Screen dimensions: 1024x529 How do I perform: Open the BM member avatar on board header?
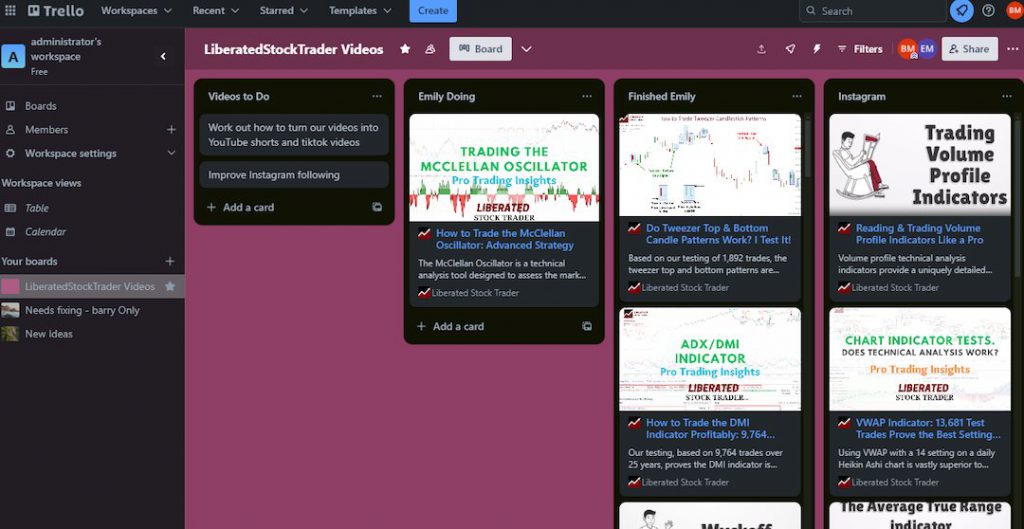pos(907,49)
